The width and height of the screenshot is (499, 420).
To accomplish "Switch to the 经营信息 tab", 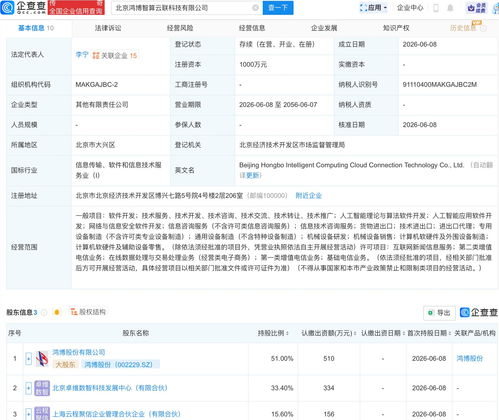I will coord(252,28).
